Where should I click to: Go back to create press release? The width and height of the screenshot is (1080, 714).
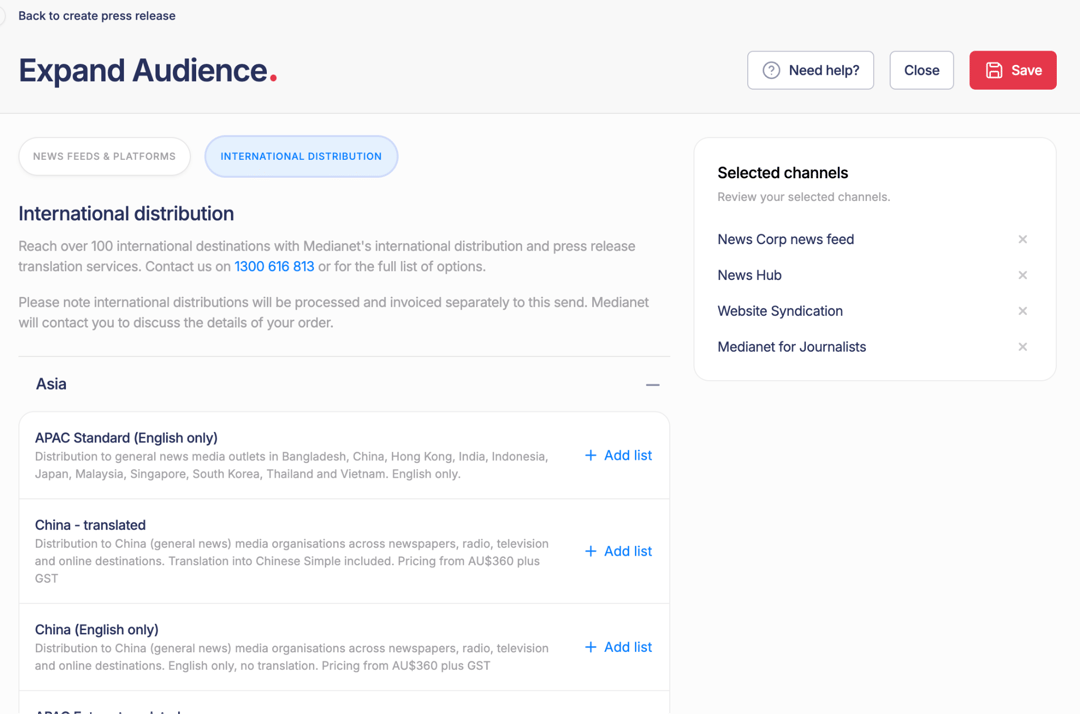(96, 16)
